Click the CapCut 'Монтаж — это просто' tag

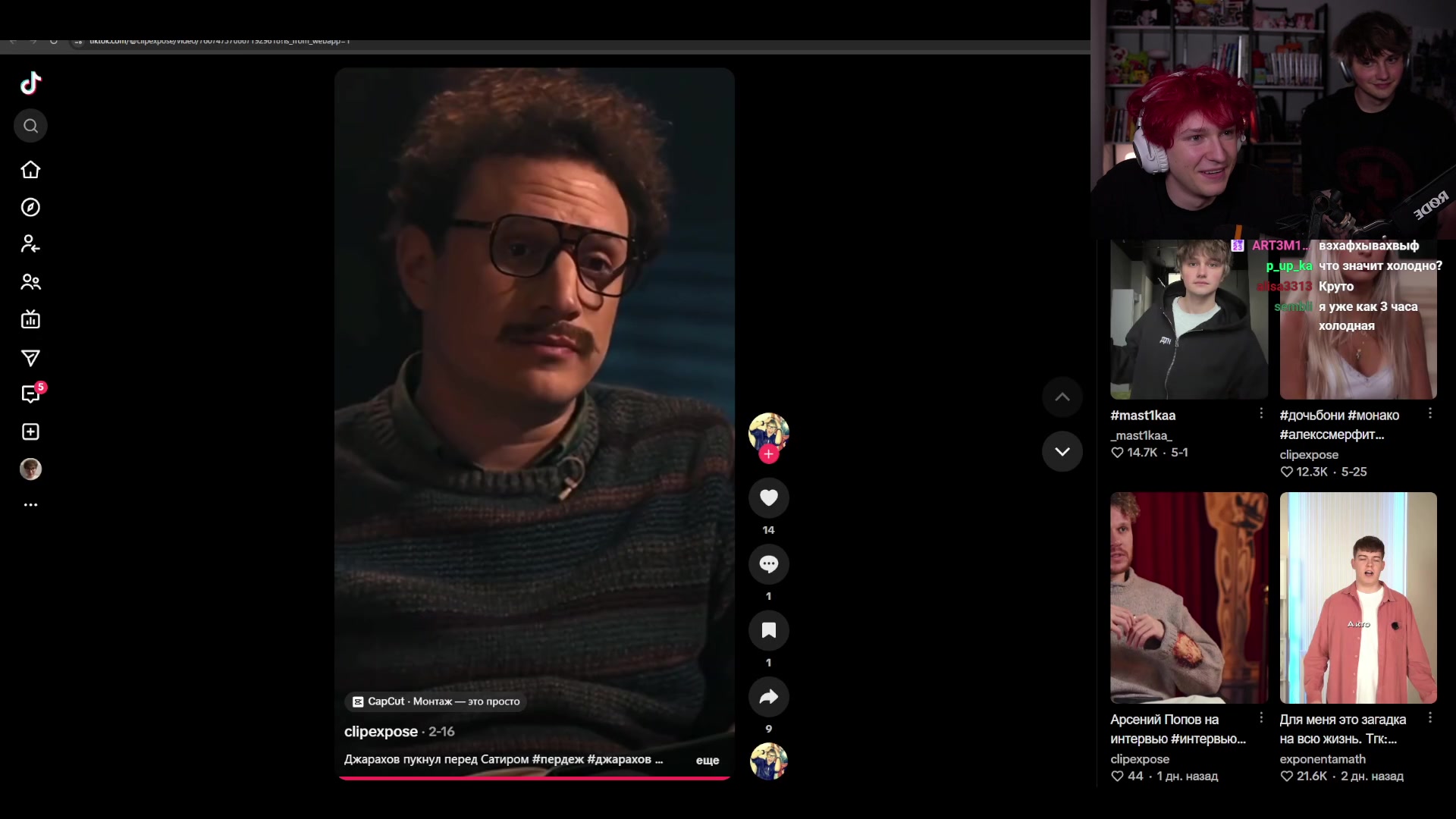coord(436,701)
